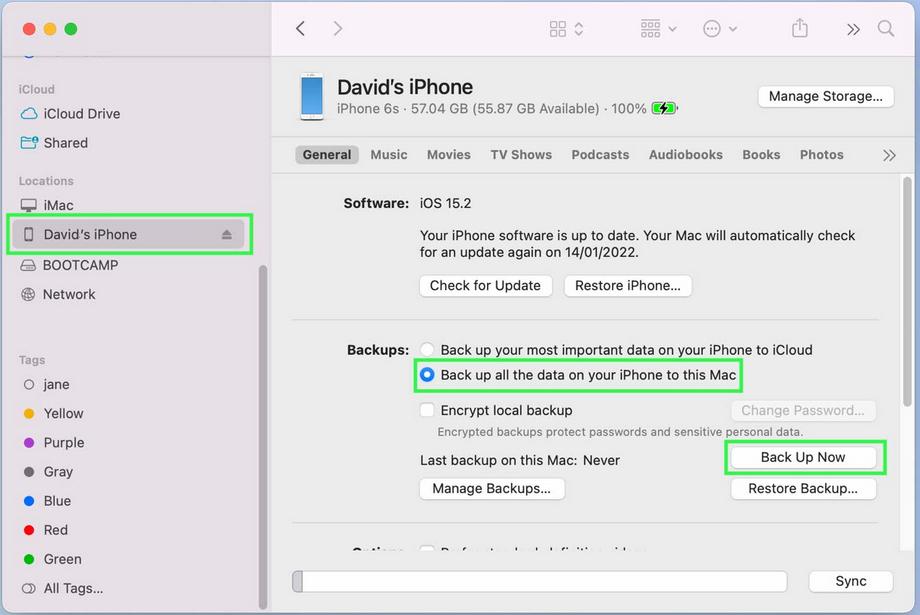The width and height of the screenshot is (920, 615).
Task: Open iCloud Drive in the sidebar
Action: pyautogui.click(x=81, y=114)
